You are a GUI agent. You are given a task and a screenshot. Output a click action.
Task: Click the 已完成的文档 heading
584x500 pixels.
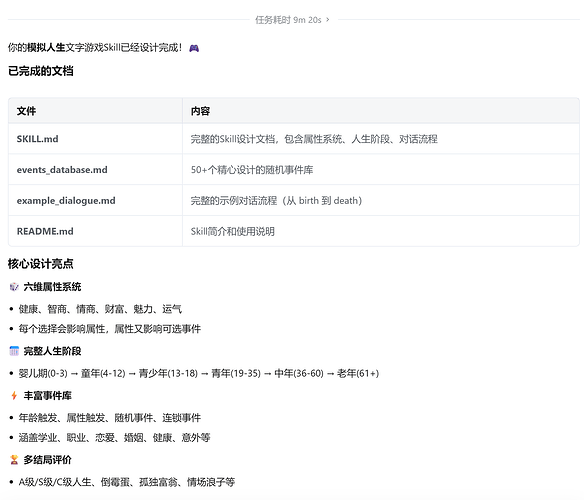pos(41,71)
